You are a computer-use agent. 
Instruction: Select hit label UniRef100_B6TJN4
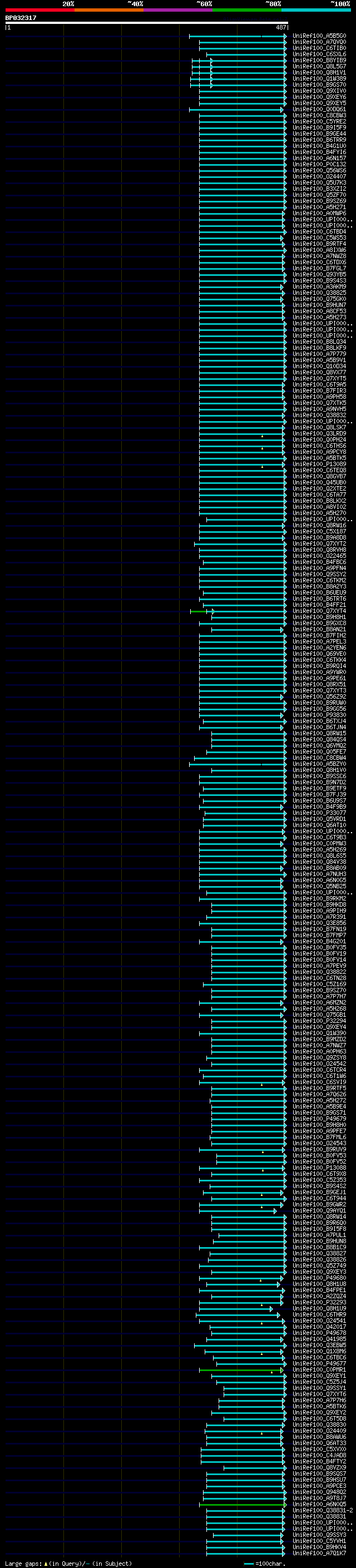[319, 728]
